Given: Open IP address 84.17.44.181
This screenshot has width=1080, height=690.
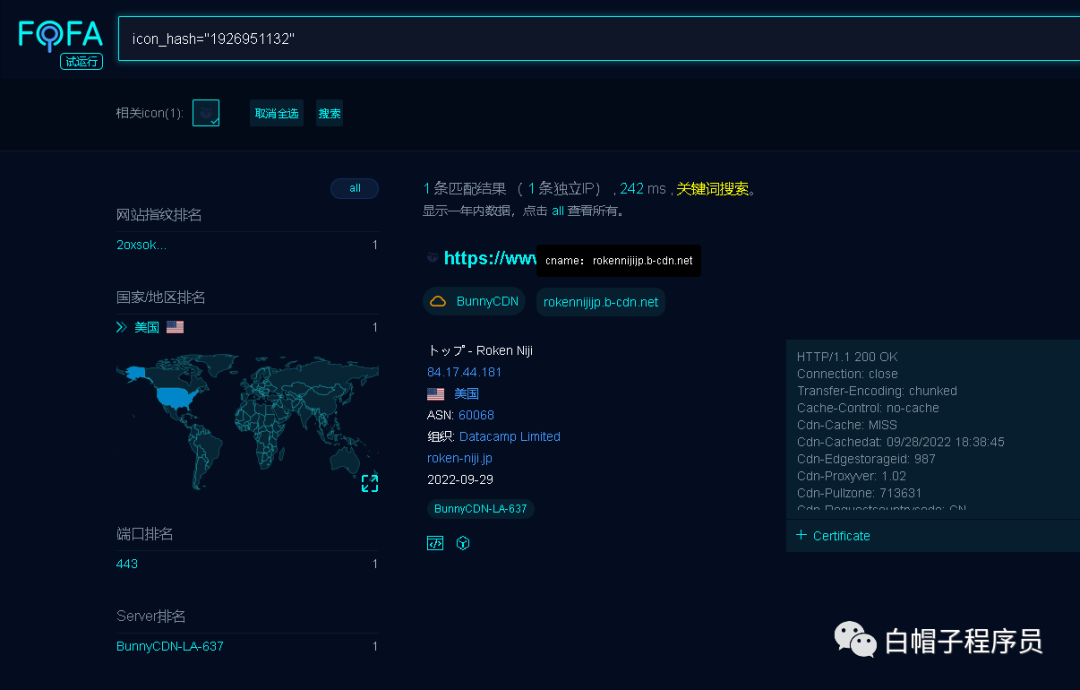Looking at the screenshot, I should [464, 372].
